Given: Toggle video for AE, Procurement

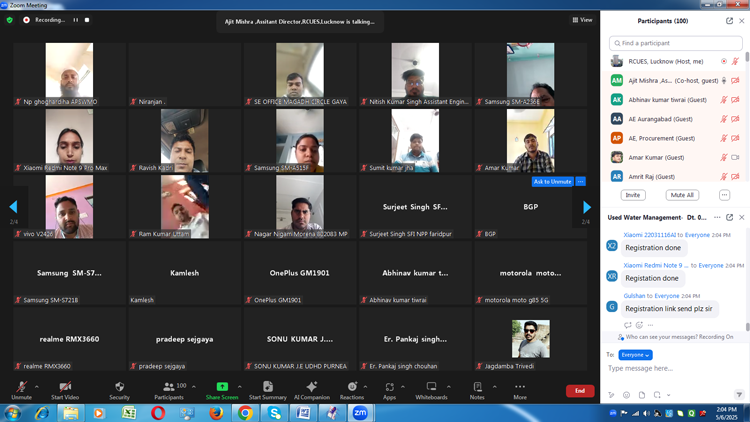Looking at the screenshot, I should tap(735, 138).
